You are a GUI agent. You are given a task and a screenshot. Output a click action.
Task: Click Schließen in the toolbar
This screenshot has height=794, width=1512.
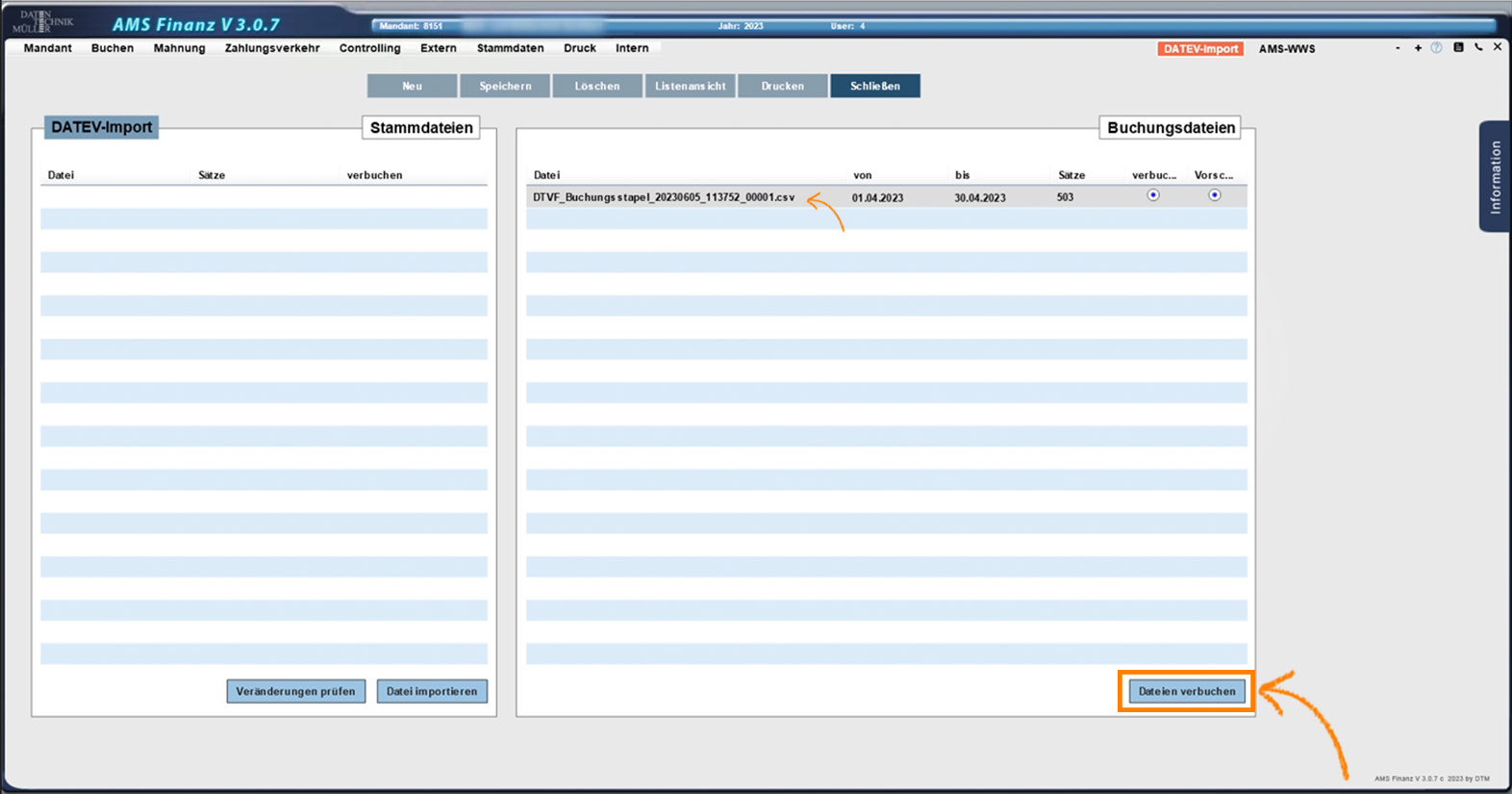point(874,87)
